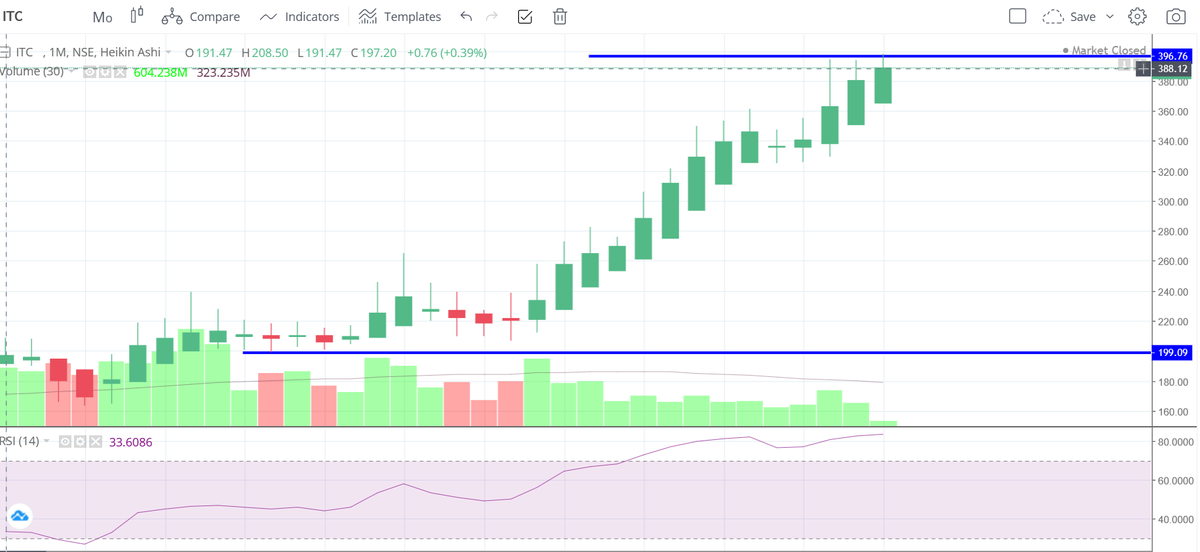The height and width of the screenshot is (552, 1200).
Task: Click the Compare symbols scale icon
Action: [x=172, y=16]
